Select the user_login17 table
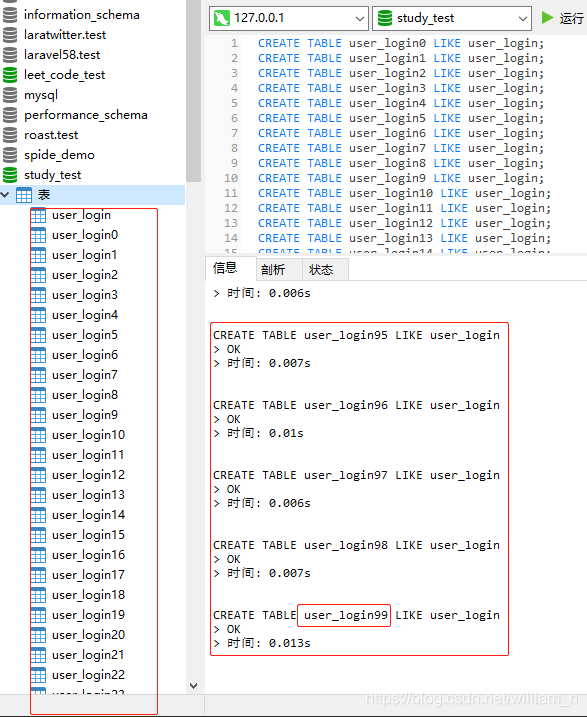Screen dimensions: 587x717 point(88,575)
